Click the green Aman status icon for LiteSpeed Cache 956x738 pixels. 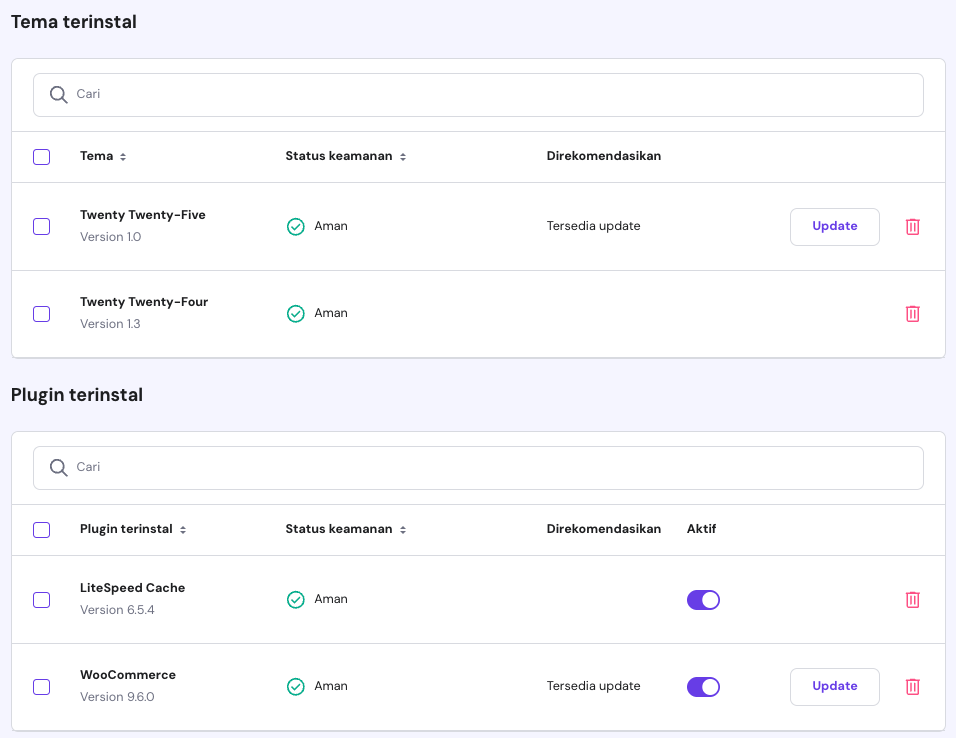pyautogui.click(x=296, y=599)
